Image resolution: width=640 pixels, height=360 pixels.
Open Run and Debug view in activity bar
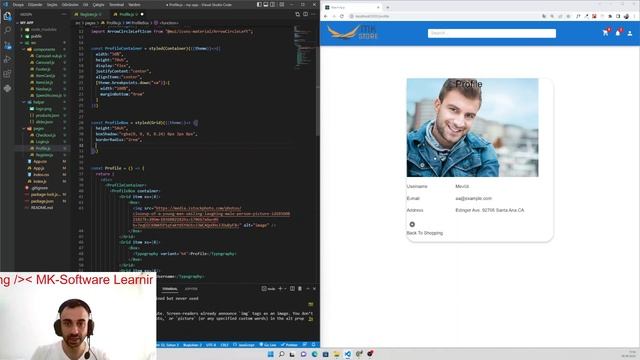click(7, 60)
